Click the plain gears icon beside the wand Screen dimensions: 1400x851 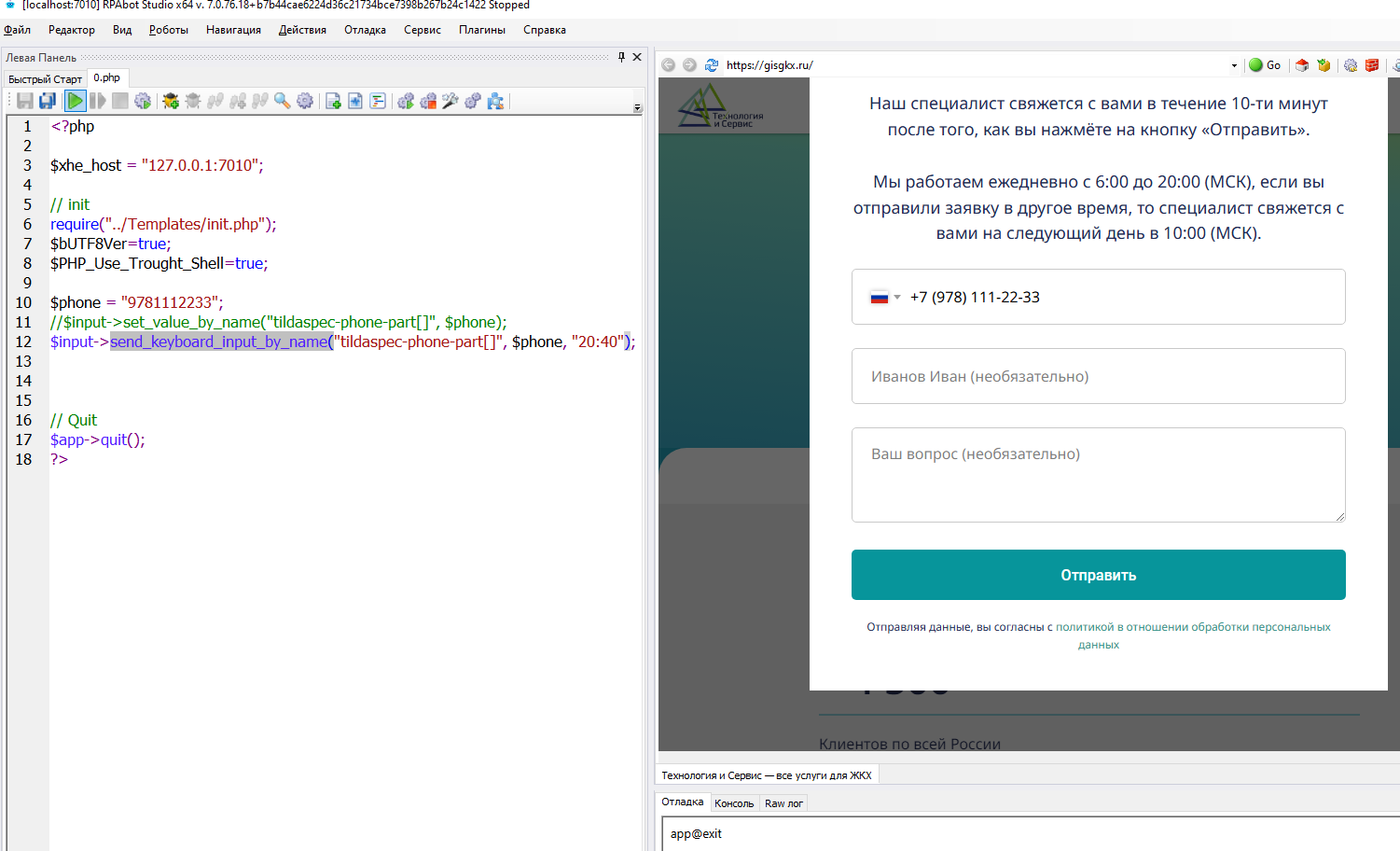(473, 101)
